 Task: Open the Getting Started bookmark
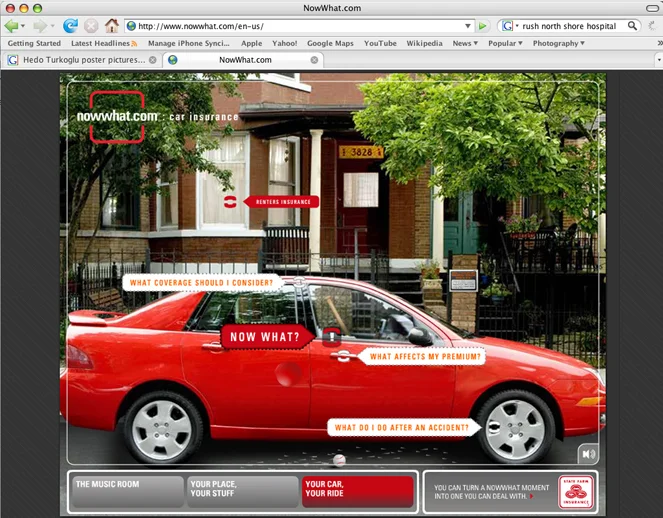click(x=34, y=43)
